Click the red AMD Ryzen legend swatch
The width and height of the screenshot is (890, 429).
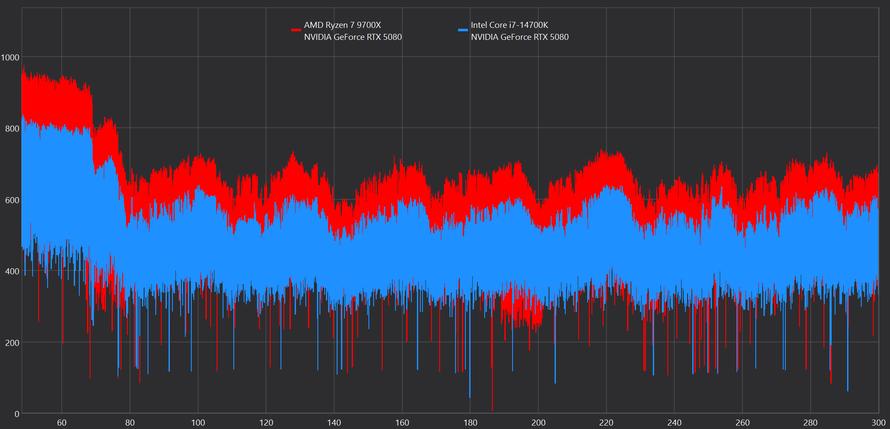[x=296, y=30]
